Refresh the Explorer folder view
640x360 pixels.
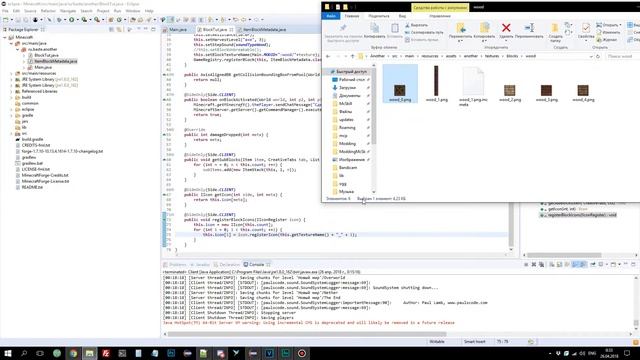coord(598,56)
